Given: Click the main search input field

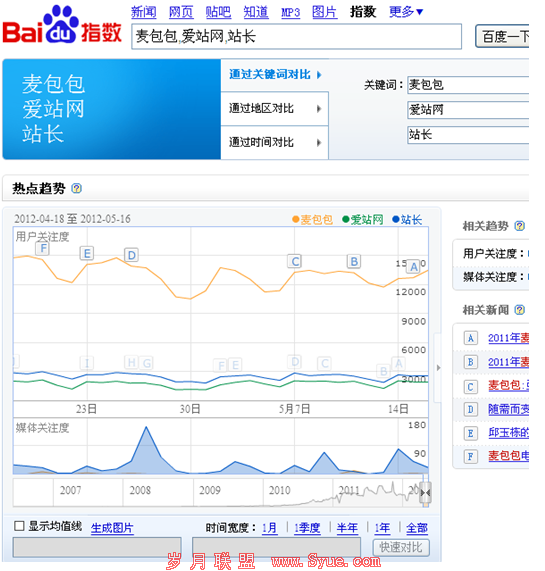Looking at the screenshot, I should coord(296,36).
